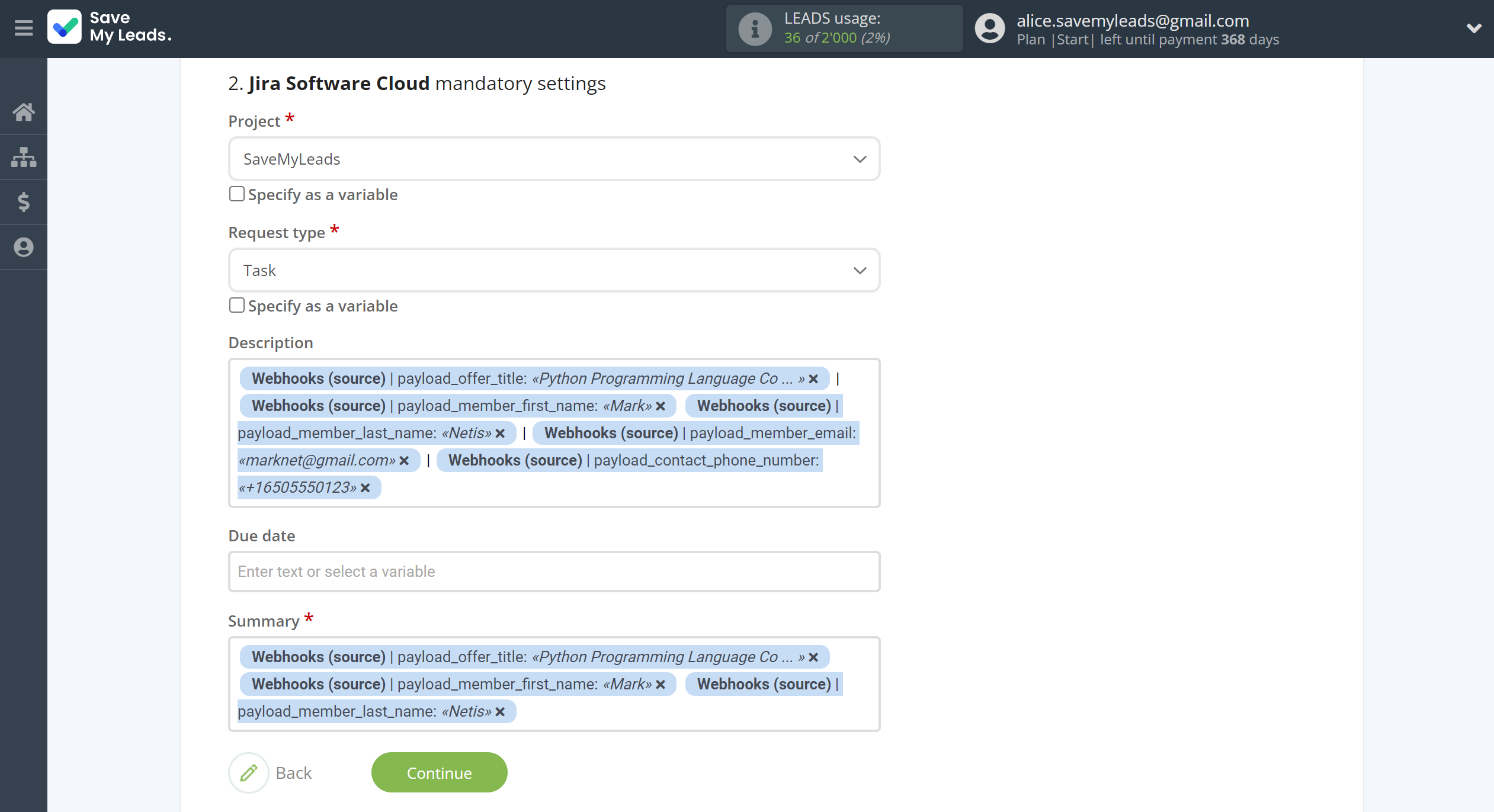Viewport: 1494px width, 812px height.
Task: Click the account email alice.savemyleads@gmail.com
Action: click(1133, 21)
